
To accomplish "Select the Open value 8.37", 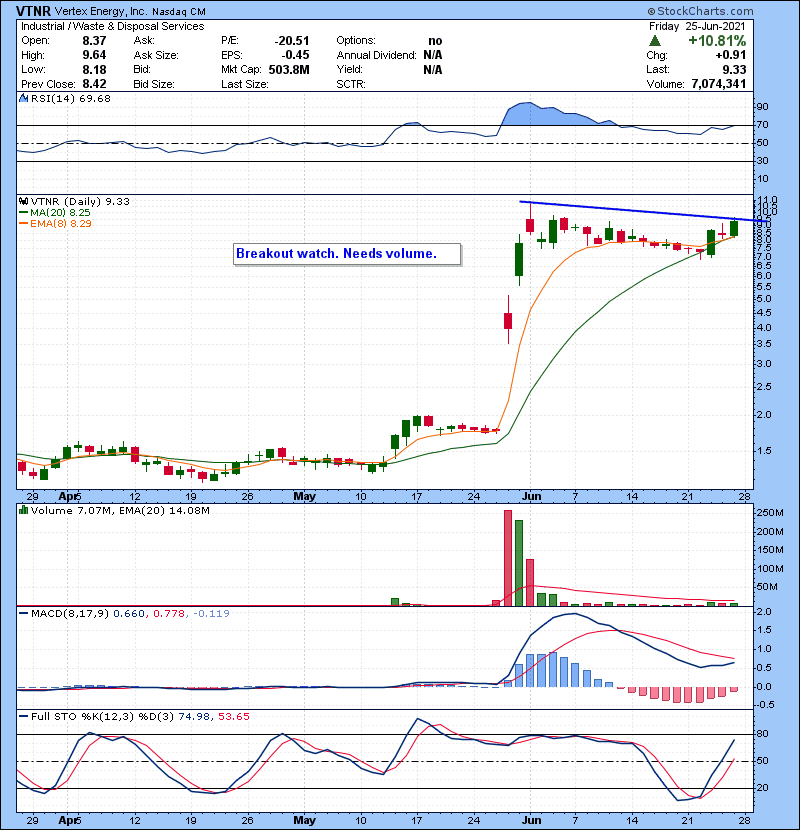I will tap(94, 41).
